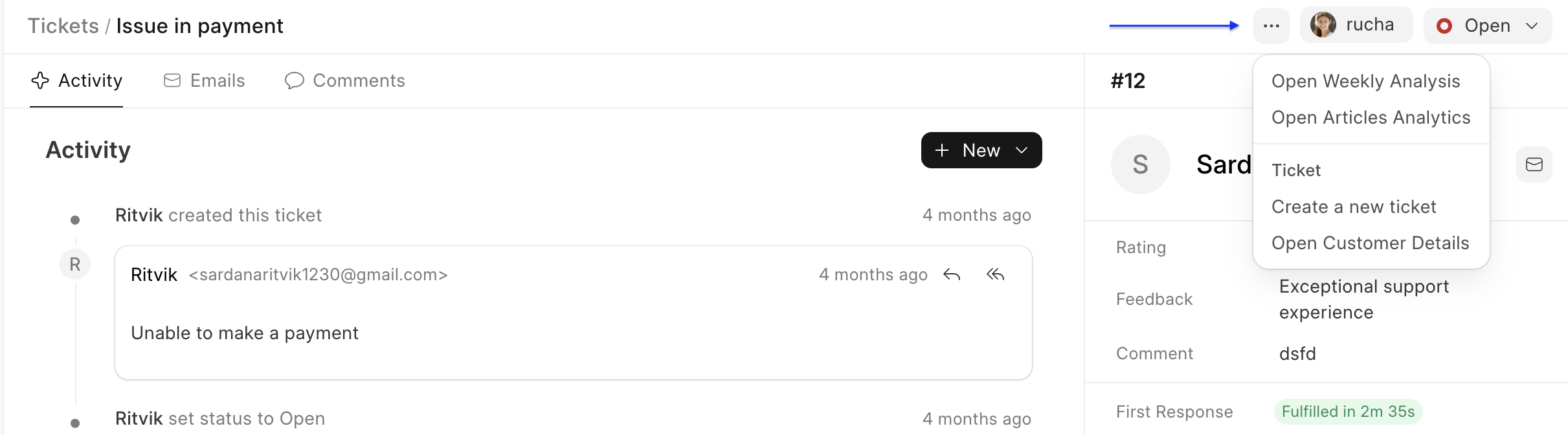Click the reply arrow icon on Ritvik's email

(952, 275)
